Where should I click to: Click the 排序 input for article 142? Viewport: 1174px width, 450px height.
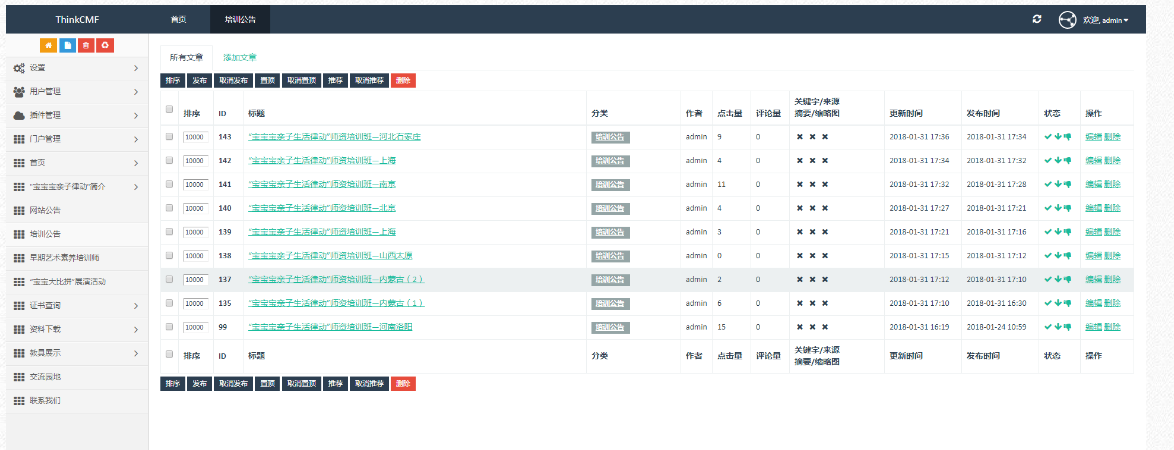pyautogui.click(x=195, y=160)
